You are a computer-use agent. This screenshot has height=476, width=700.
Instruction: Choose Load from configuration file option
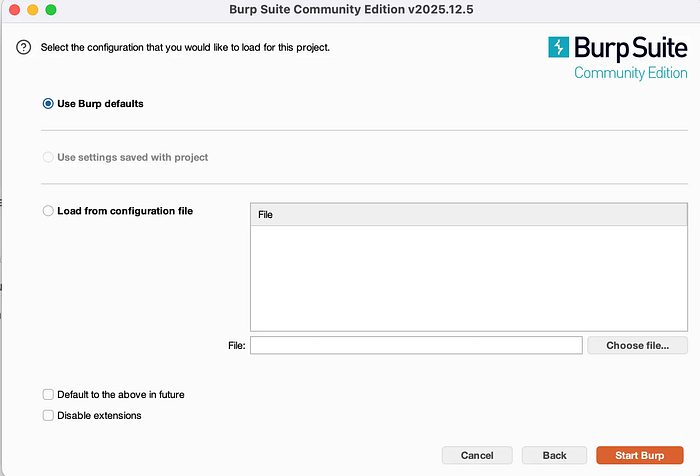click(x=48, y=211)
